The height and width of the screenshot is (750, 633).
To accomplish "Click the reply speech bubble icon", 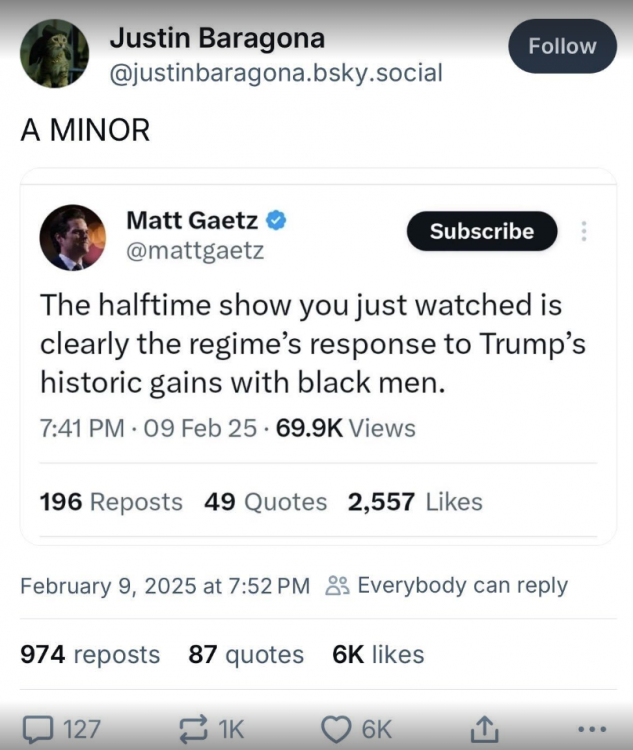I will click(x=38, y=729).
